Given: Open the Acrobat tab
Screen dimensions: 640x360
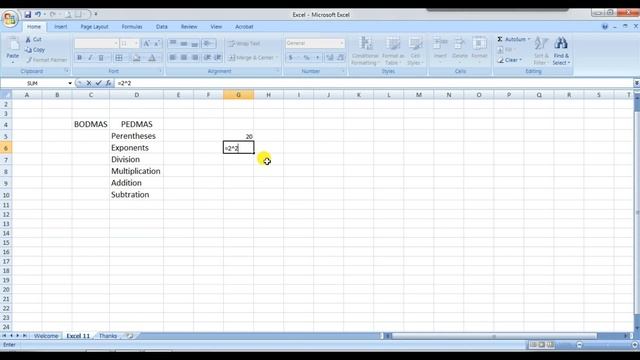Looking at the screenshot, I should click(244, 27).
